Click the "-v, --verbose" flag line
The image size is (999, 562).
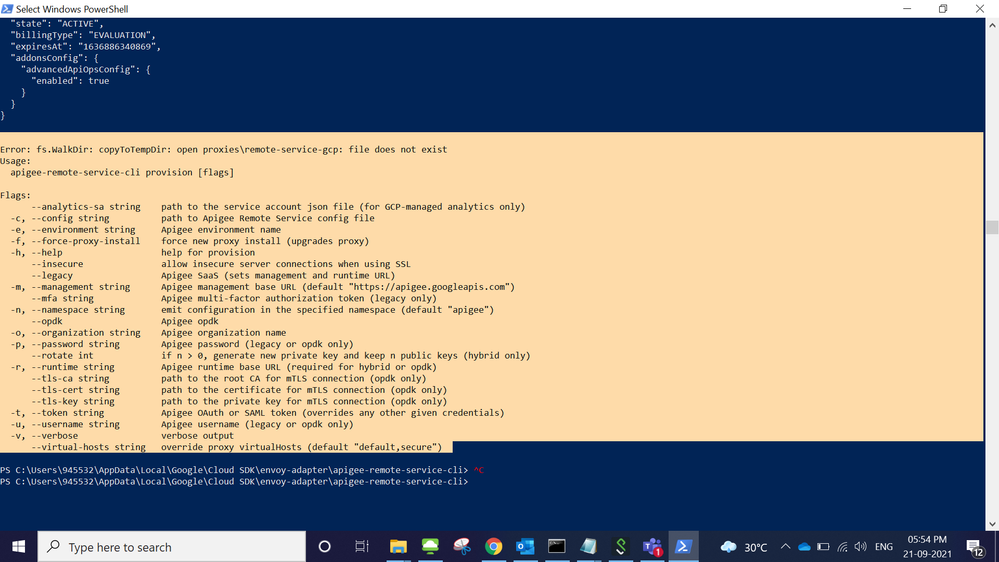tap(122, 436)
